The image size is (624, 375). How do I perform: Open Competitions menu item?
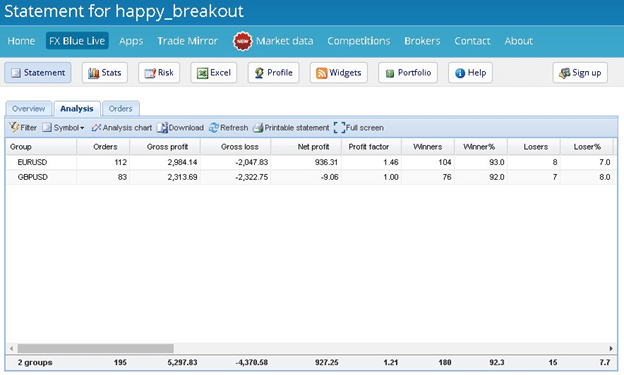click(x=359, y=41)
